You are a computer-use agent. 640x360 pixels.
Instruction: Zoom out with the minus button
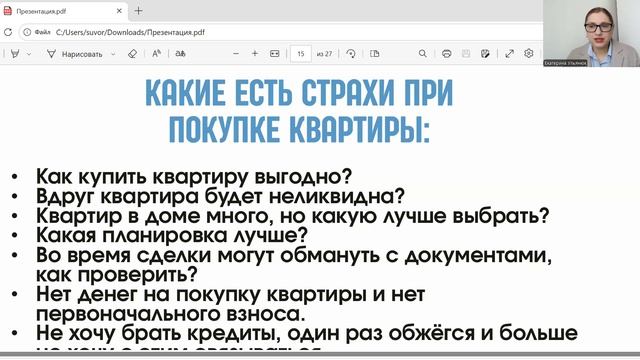click(236, 53)
